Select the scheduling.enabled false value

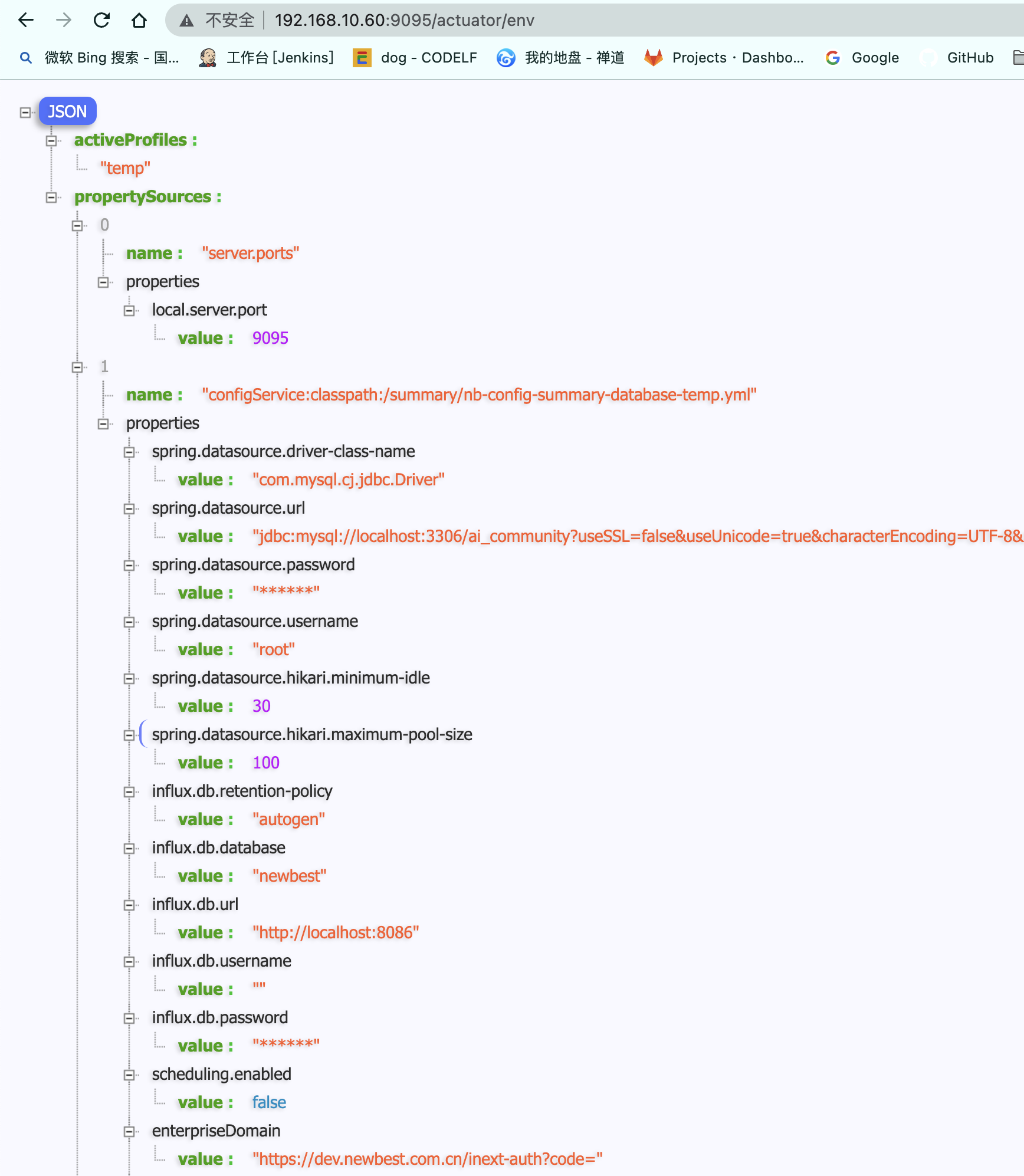click(269, 1102)
